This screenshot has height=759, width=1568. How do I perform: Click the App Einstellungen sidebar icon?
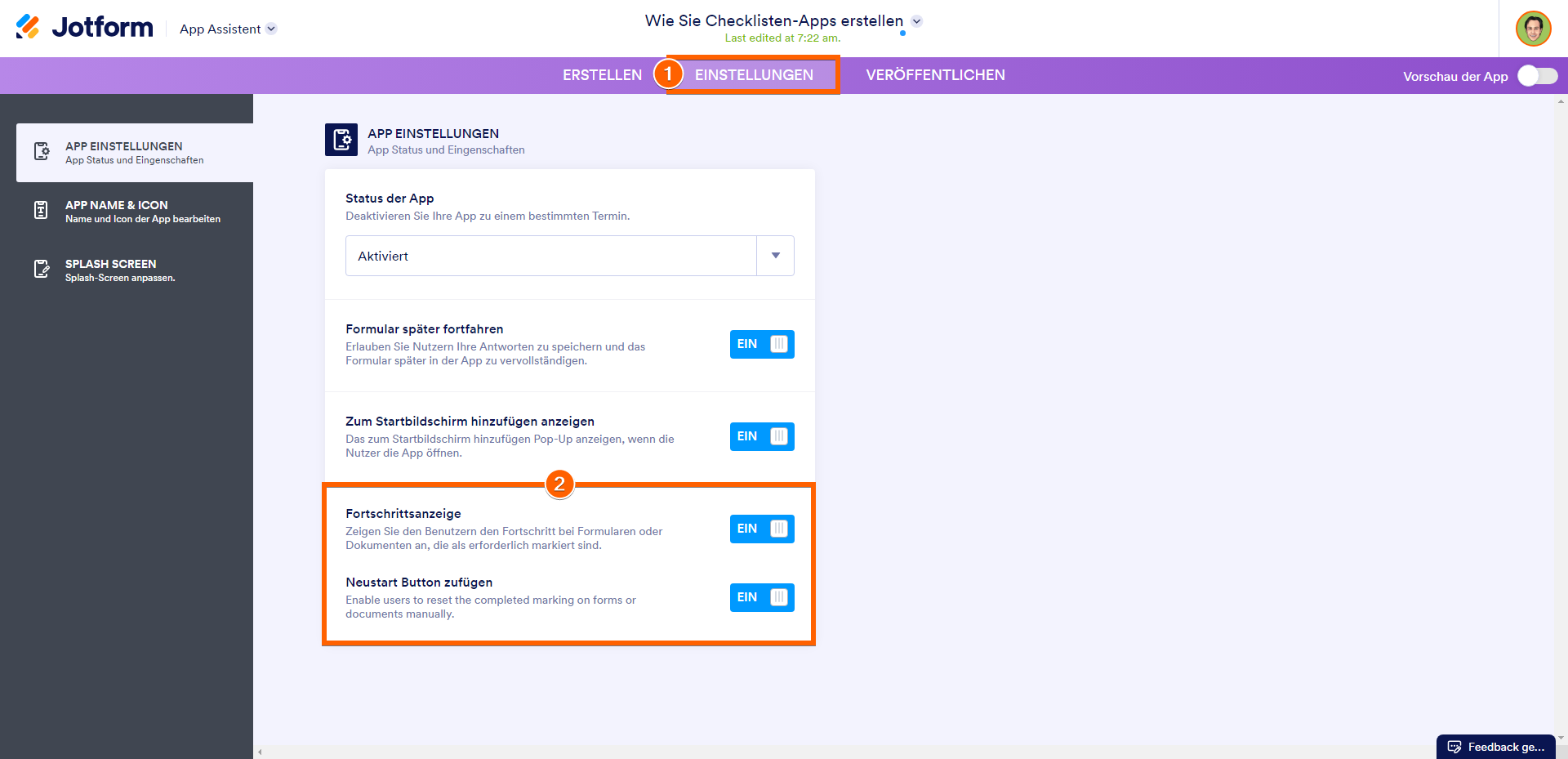[x=42, y=152]
